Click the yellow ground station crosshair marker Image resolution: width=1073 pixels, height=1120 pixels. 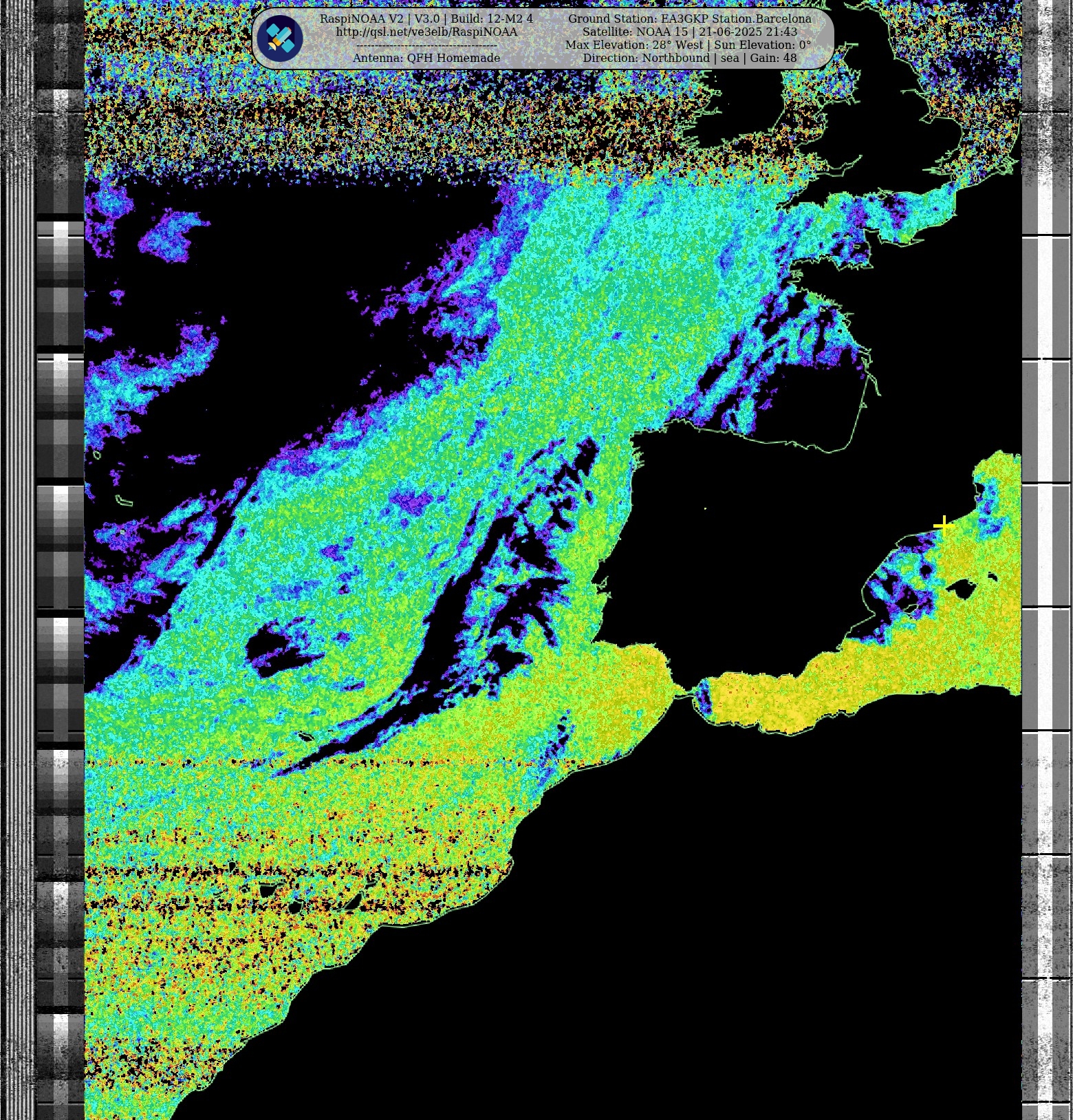[x=944, y=526]
